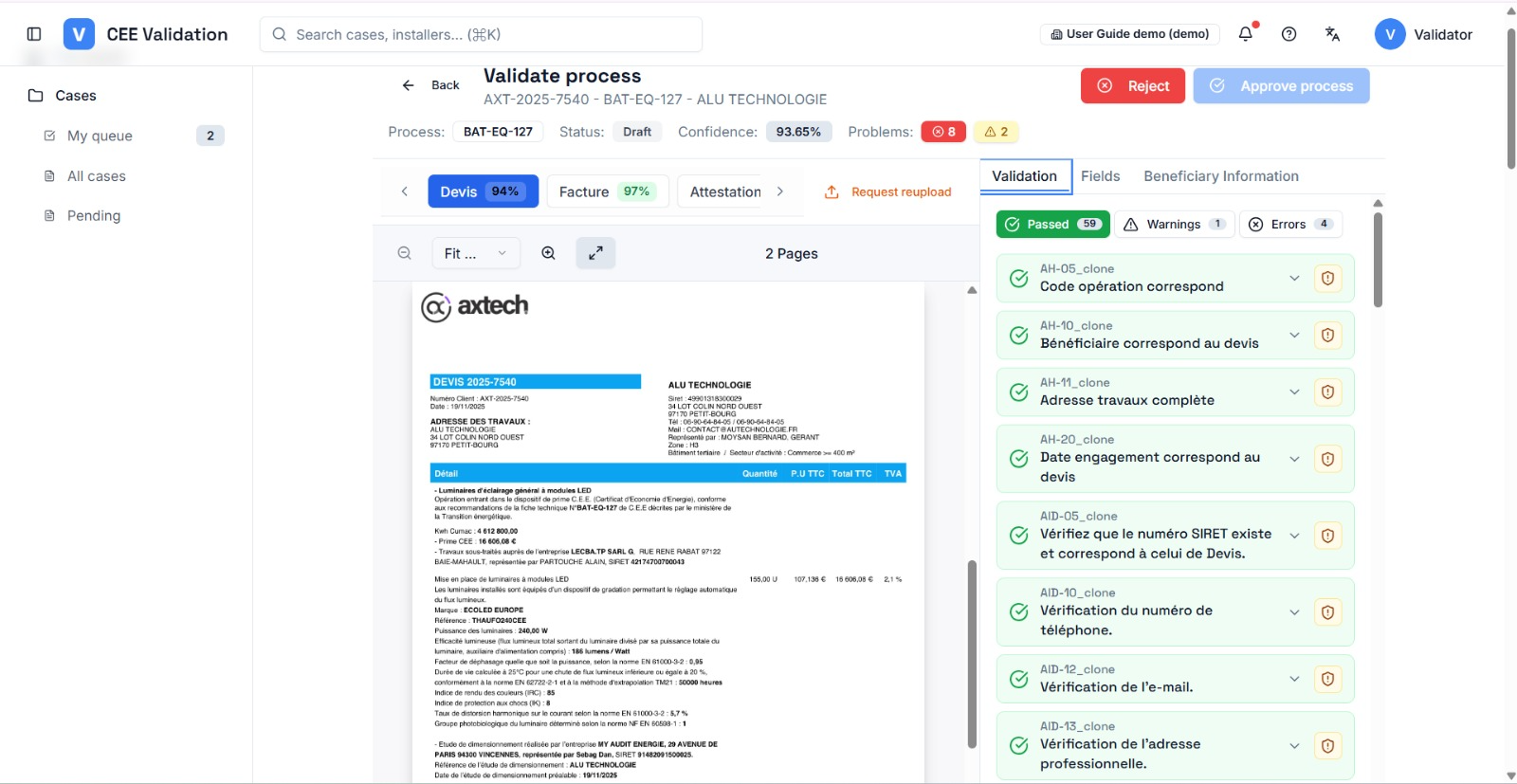Open the Beneficiary Information tab

click(1221, 176)
